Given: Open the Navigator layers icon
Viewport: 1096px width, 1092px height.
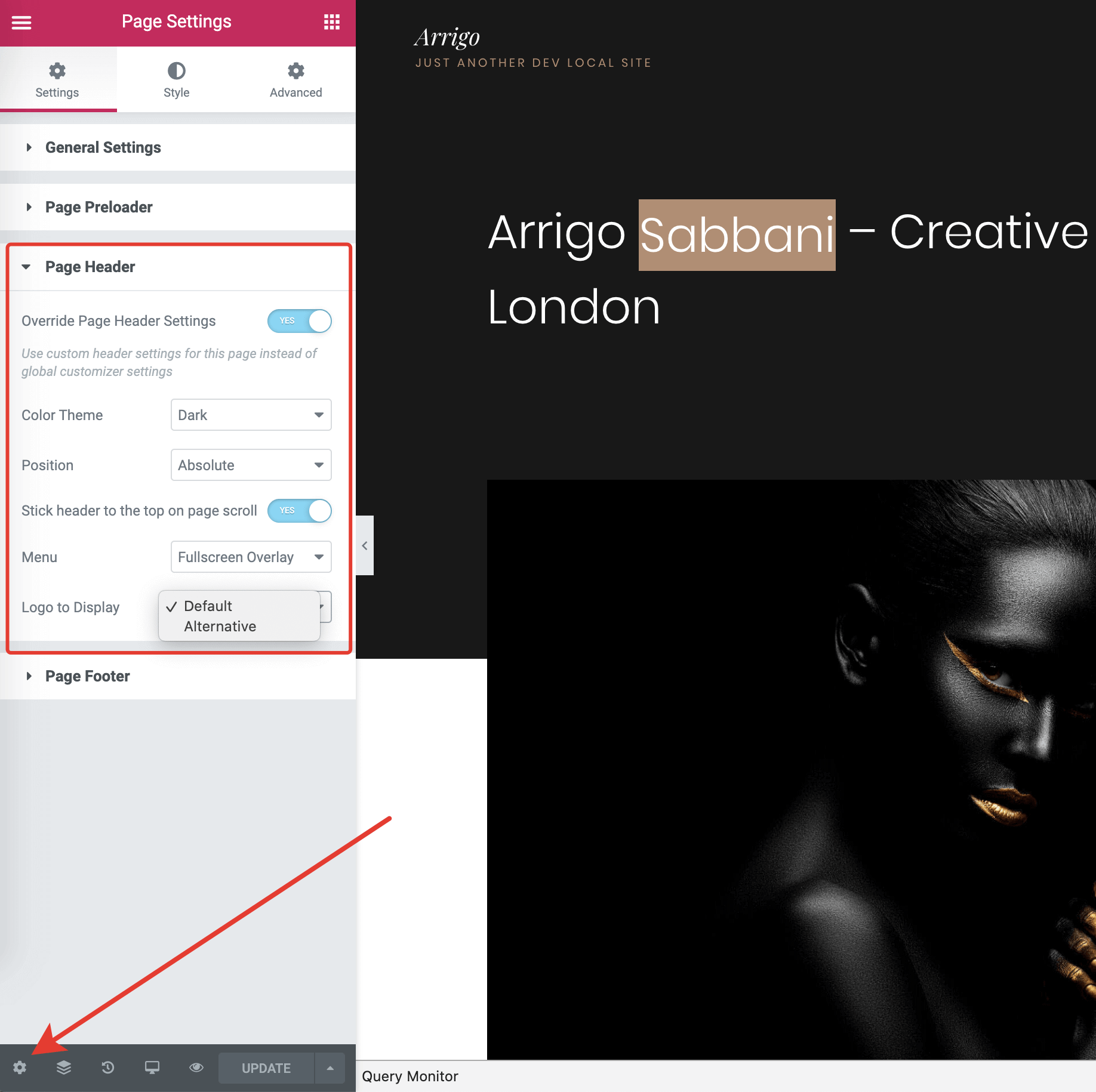Looking at the screenshot, I should [x=64, y=1068].
